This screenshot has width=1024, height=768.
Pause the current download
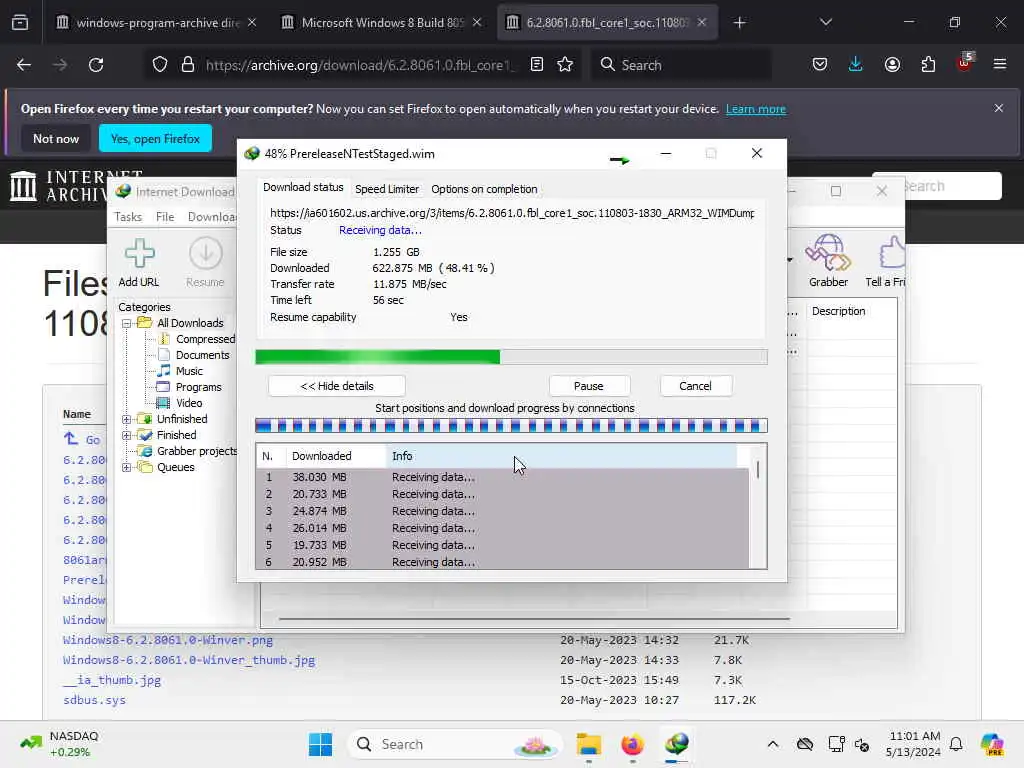(588, 386)
